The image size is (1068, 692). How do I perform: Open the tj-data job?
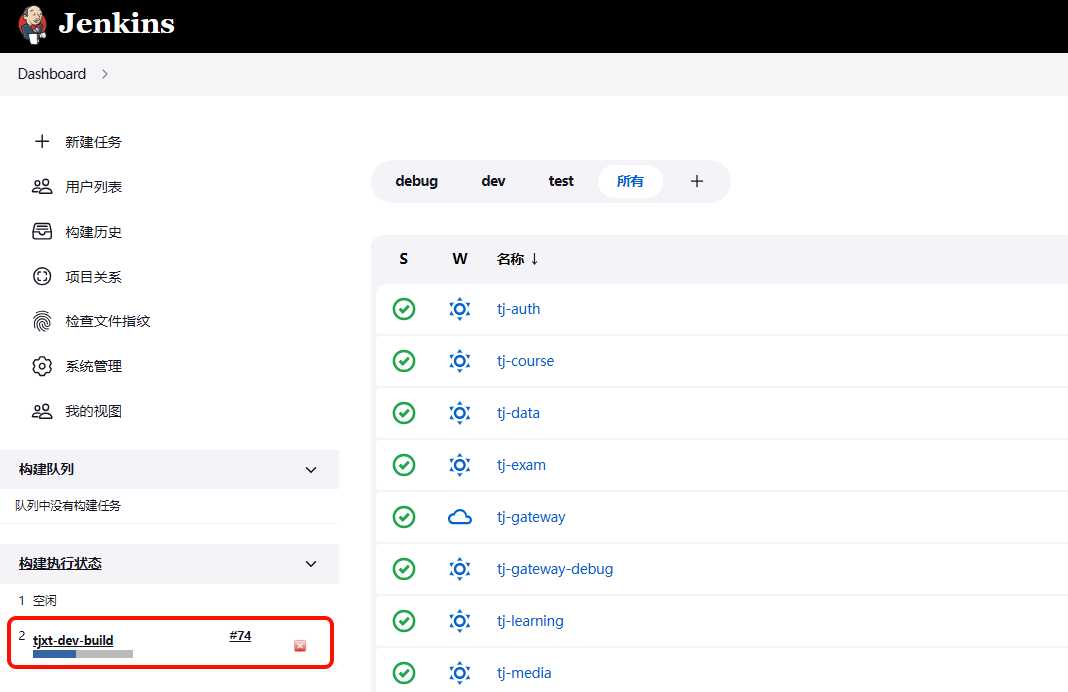[518, 413]
